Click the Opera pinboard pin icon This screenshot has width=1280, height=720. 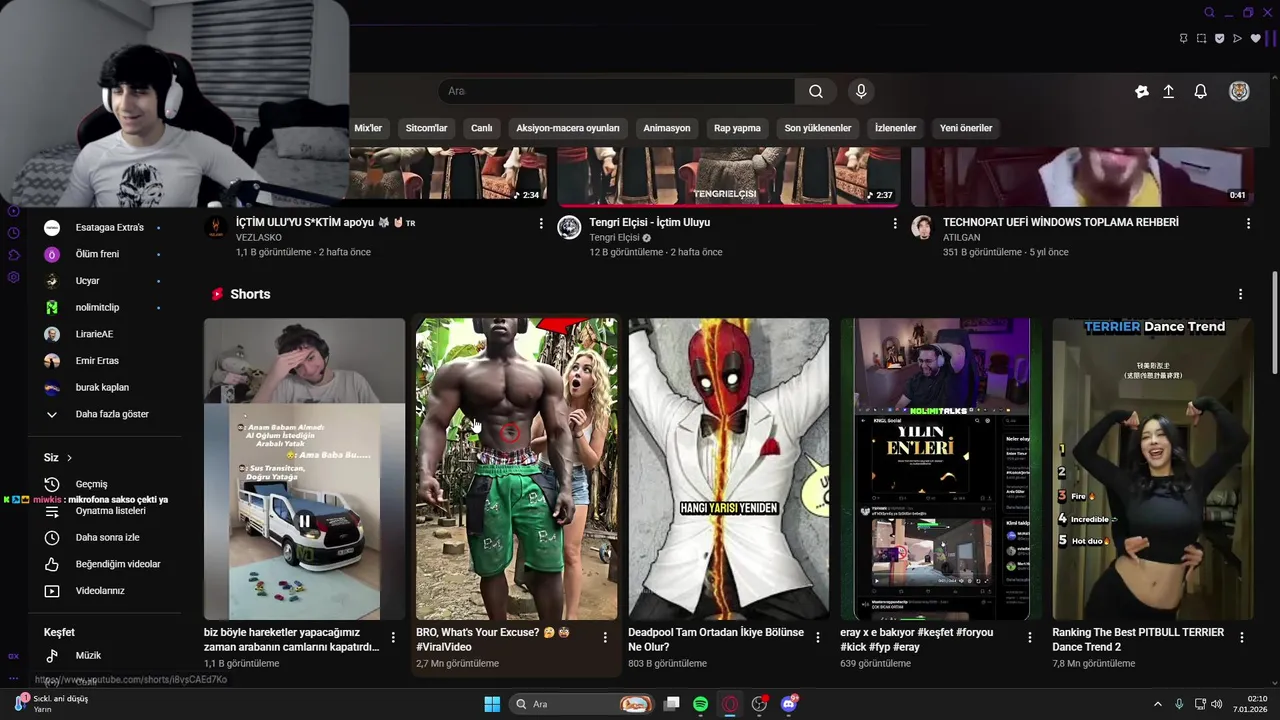[x=1183, y=39]
